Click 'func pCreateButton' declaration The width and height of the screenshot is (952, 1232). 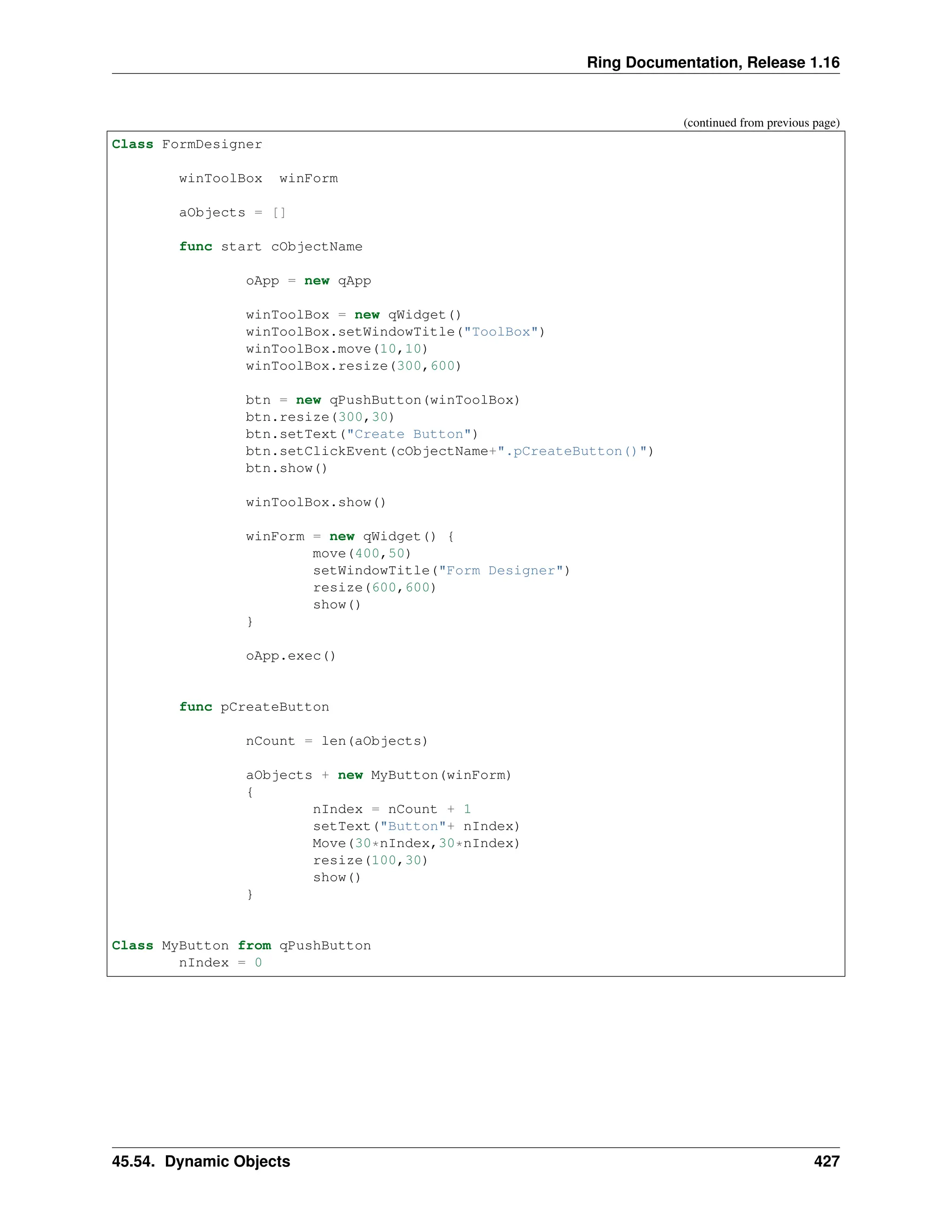point(254,707)
